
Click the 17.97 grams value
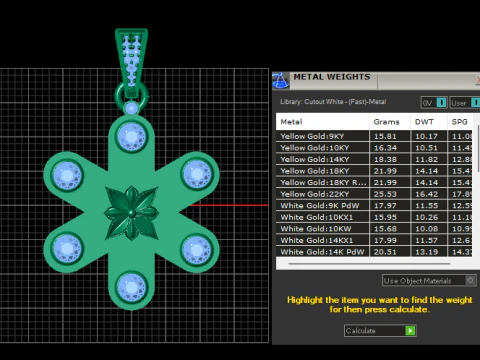tap(385, 206)
